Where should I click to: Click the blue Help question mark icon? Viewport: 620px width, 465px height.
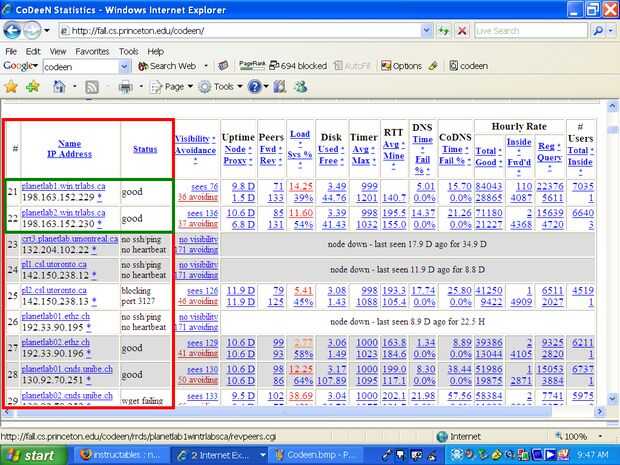pos(255,87)
